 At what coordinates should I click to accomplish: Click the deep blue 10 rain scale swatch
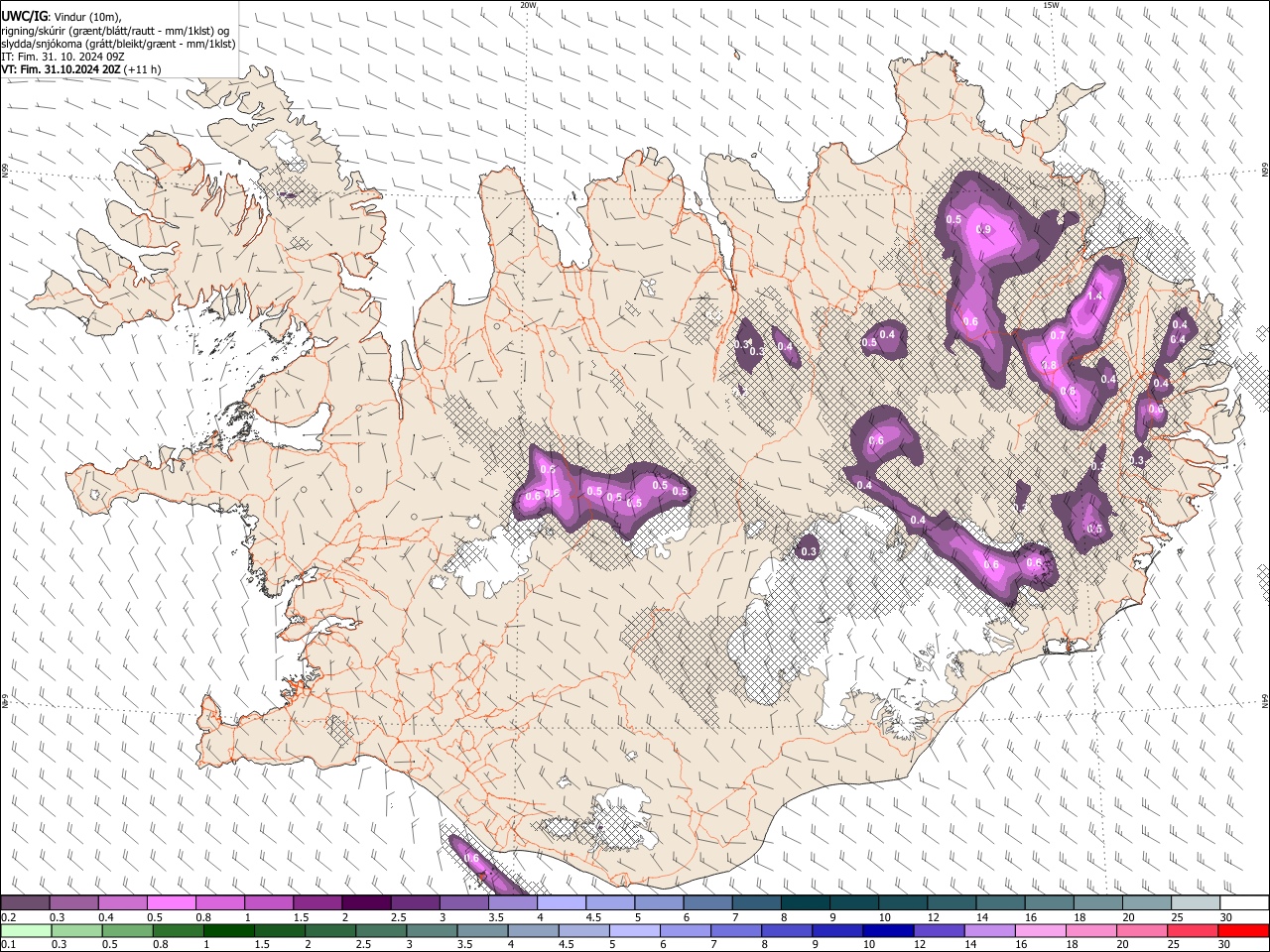coord(889,930)
